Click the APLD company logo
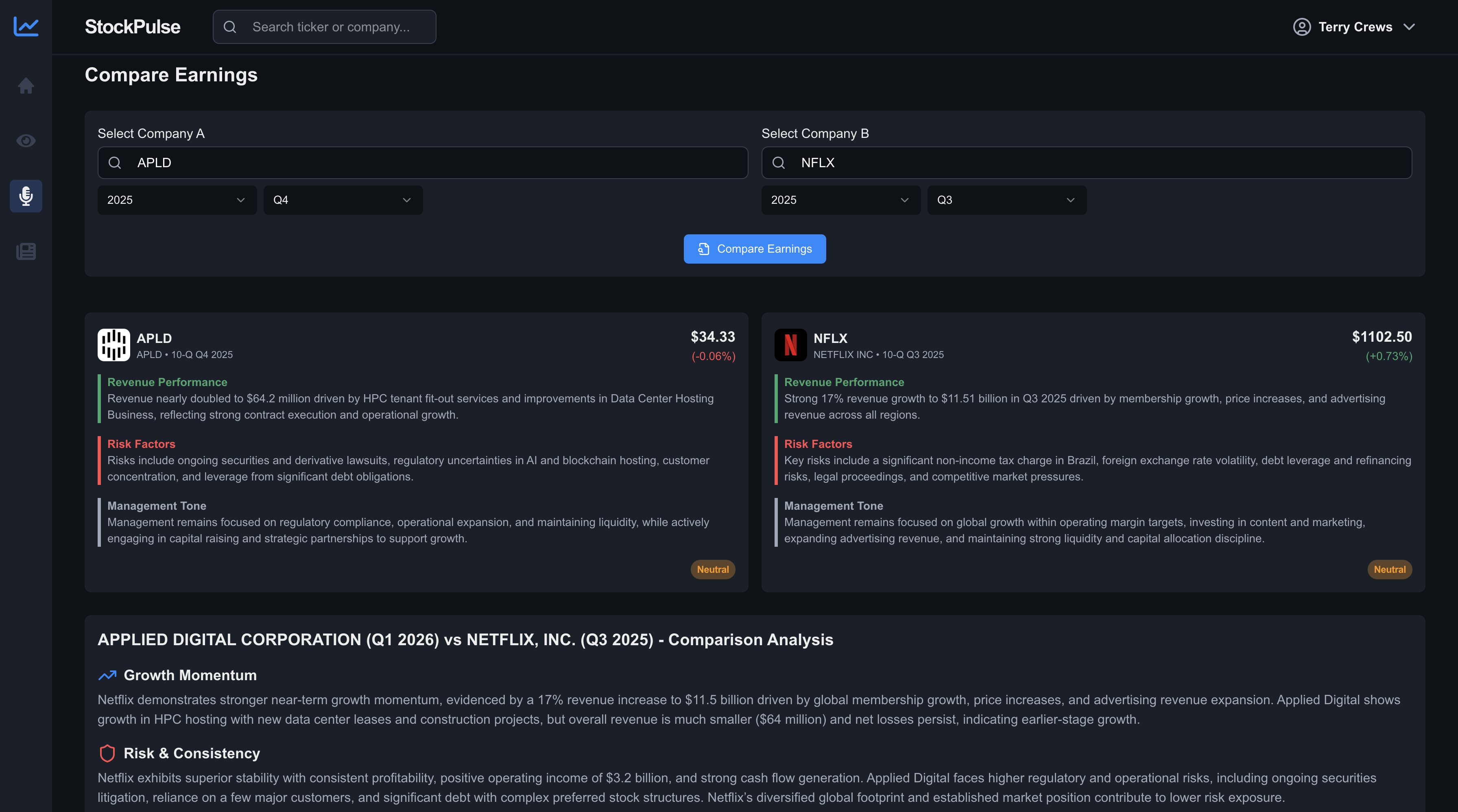 [114, 345]
